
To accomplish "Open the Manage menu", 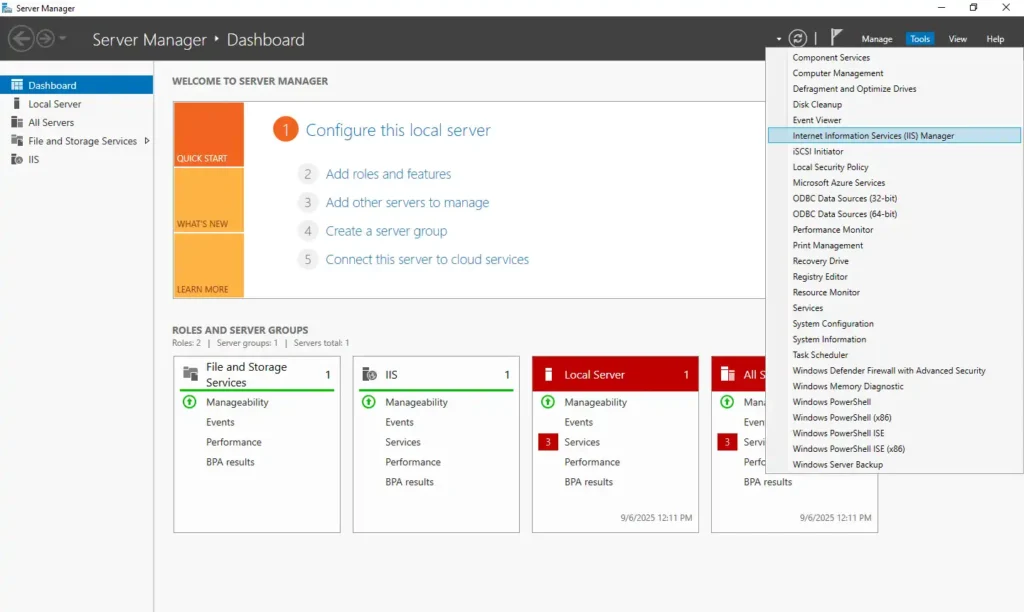I will pyautogui.click(x=876, y=39).
